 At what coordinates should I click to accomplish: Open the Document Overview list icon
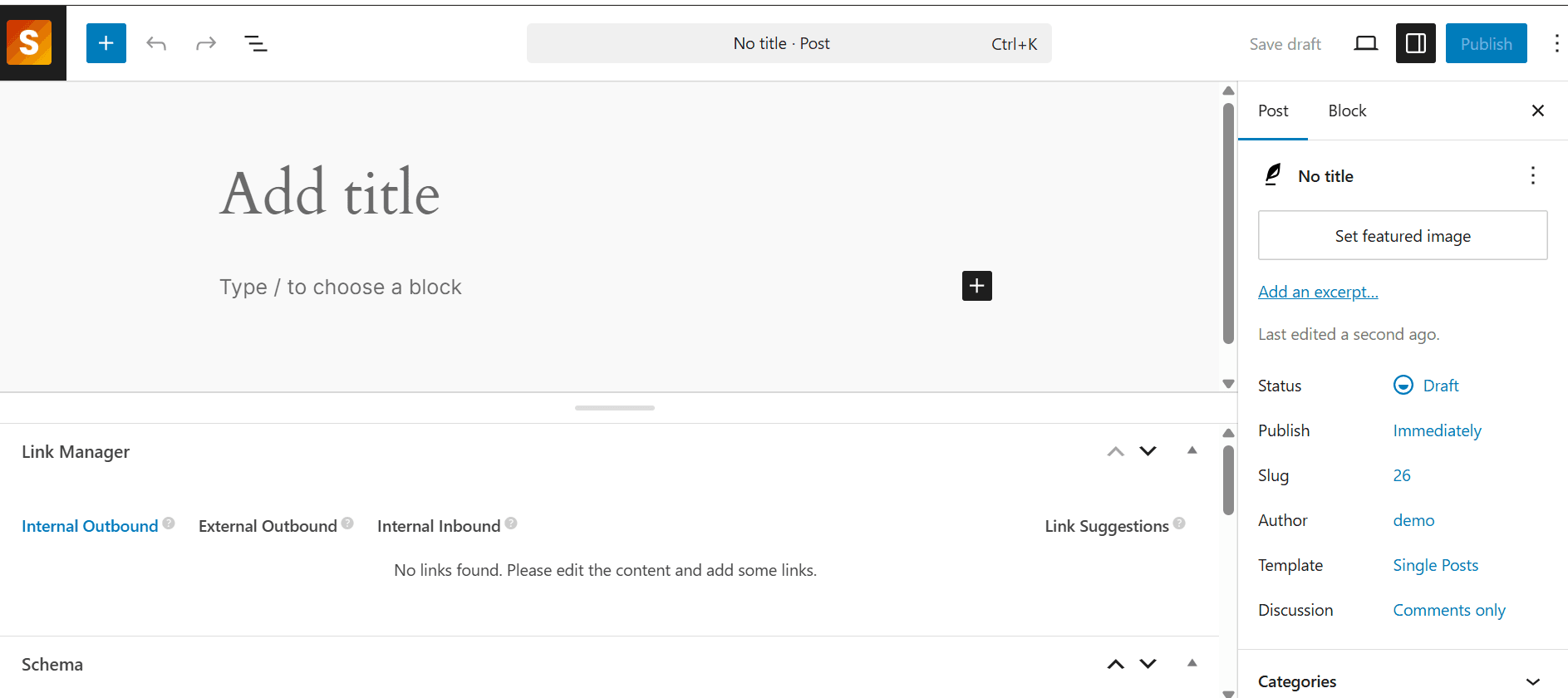tap(256, 43)
